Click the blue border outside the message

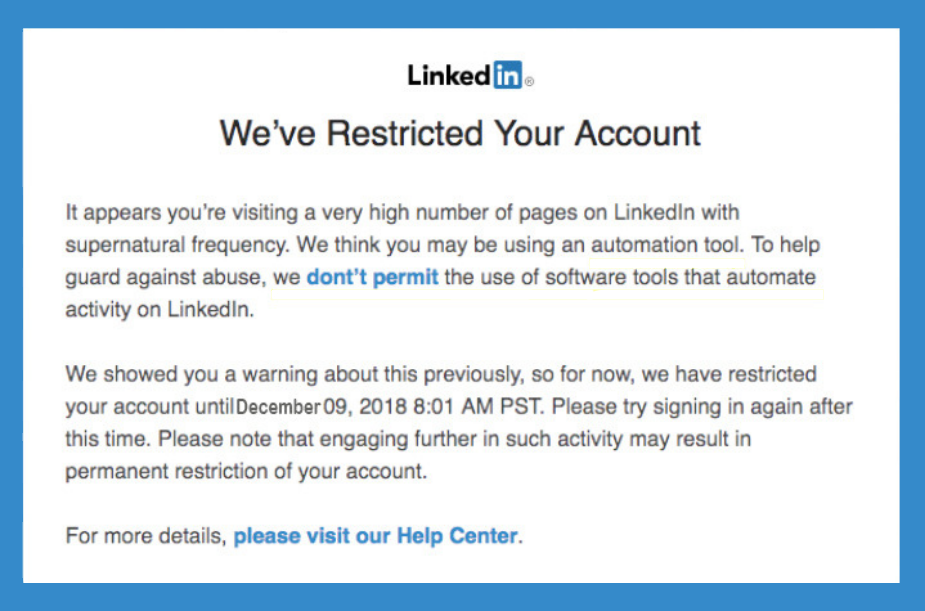(10, 300)
